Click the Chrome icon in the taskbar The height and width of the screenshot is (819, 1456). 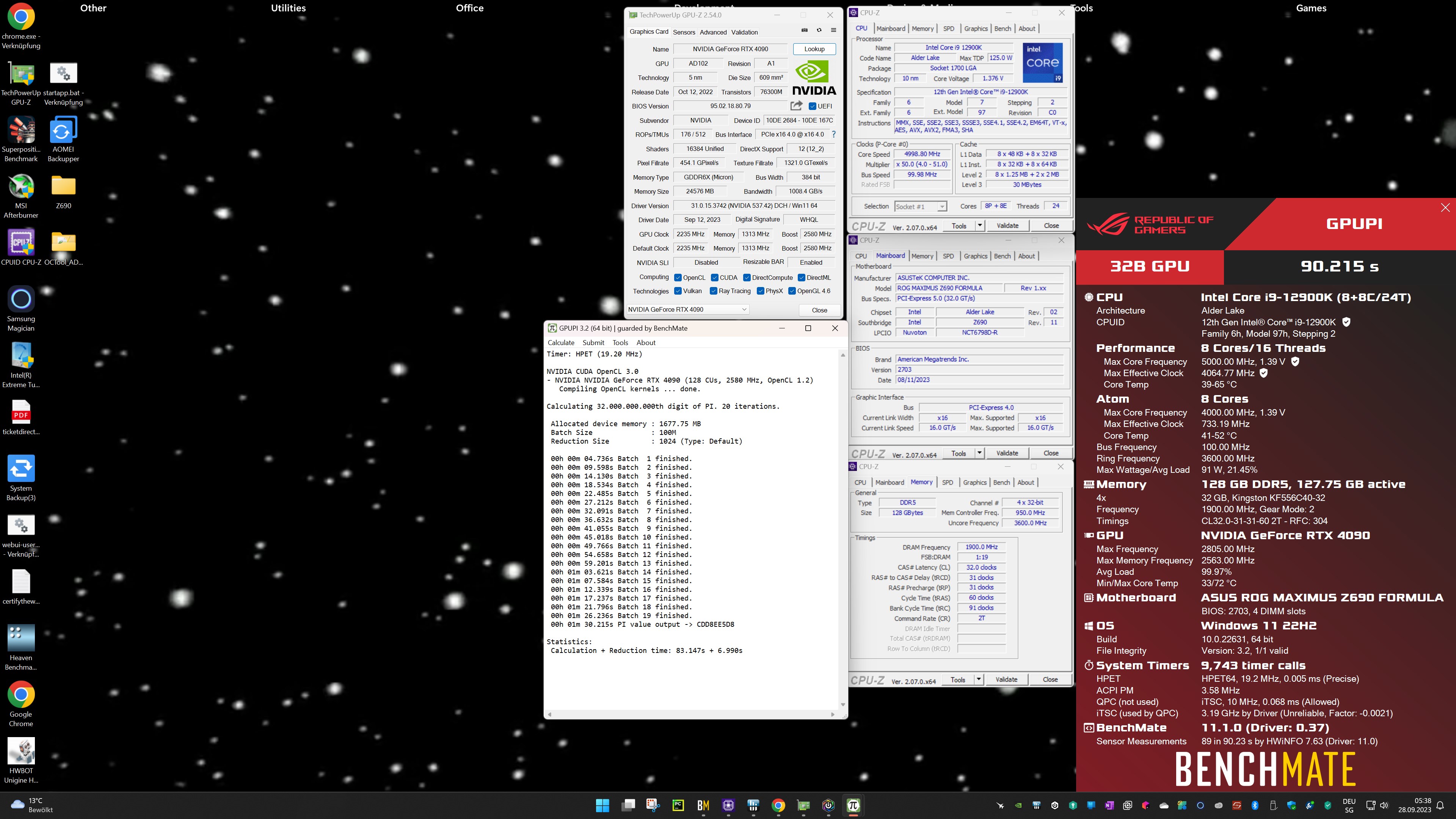point(778,805)
